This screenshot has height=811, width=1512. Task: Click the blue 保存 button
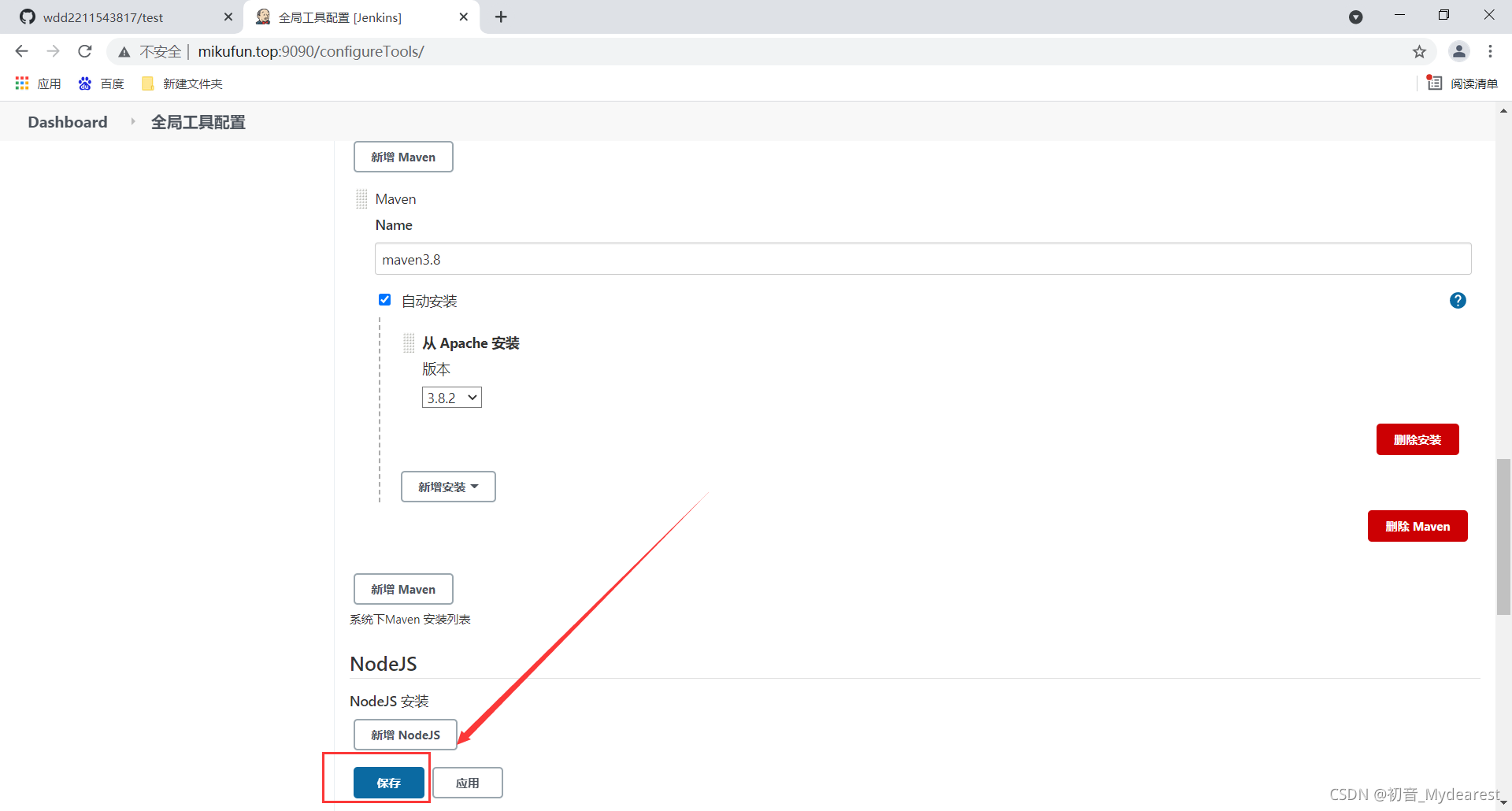tap(389, 783)
